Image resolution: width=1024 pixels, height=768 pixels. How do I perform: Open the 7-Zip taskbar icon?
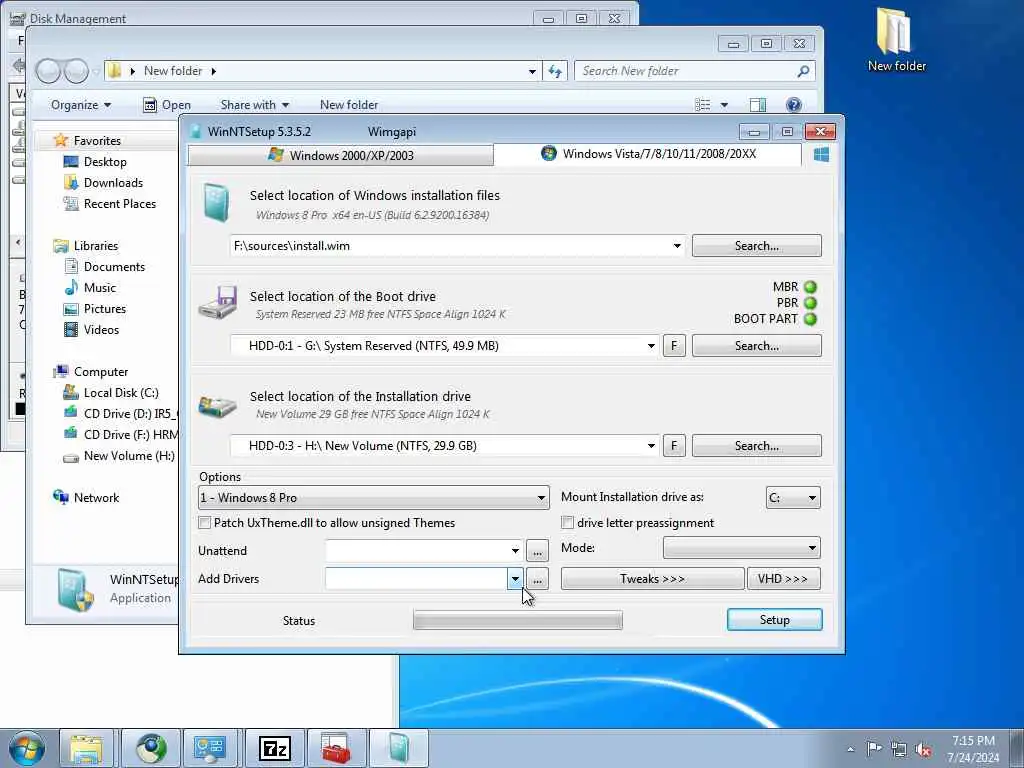[x=274, y=748]
